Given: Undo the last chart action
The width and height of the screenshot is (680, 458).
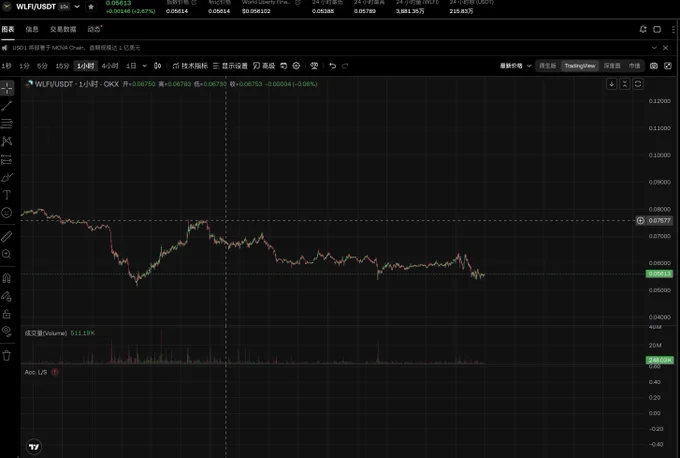Looking at the screenshot, I should (333, 66).
